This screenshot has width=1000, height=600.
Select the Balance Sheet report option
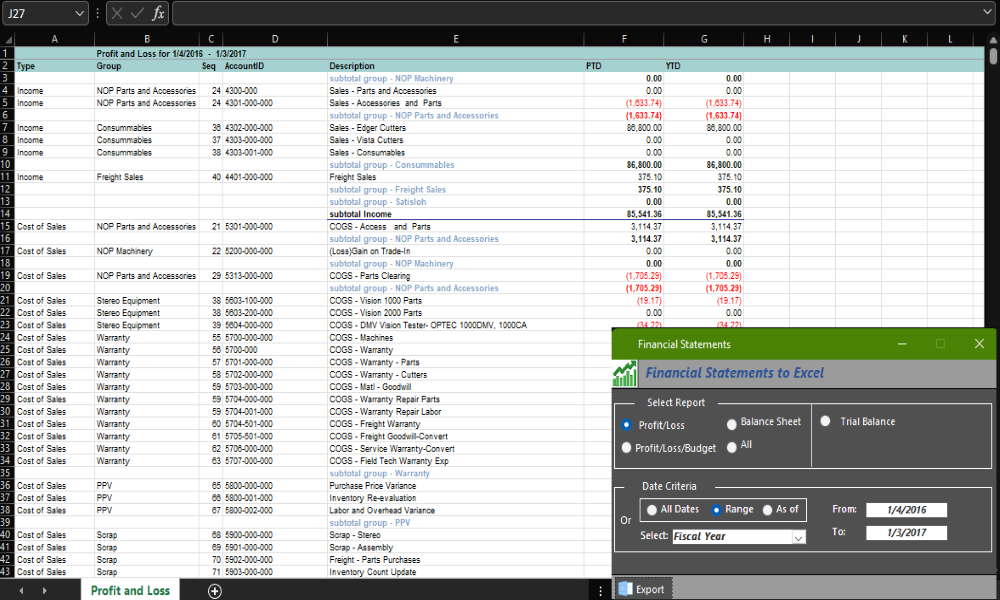pos(732,423)
